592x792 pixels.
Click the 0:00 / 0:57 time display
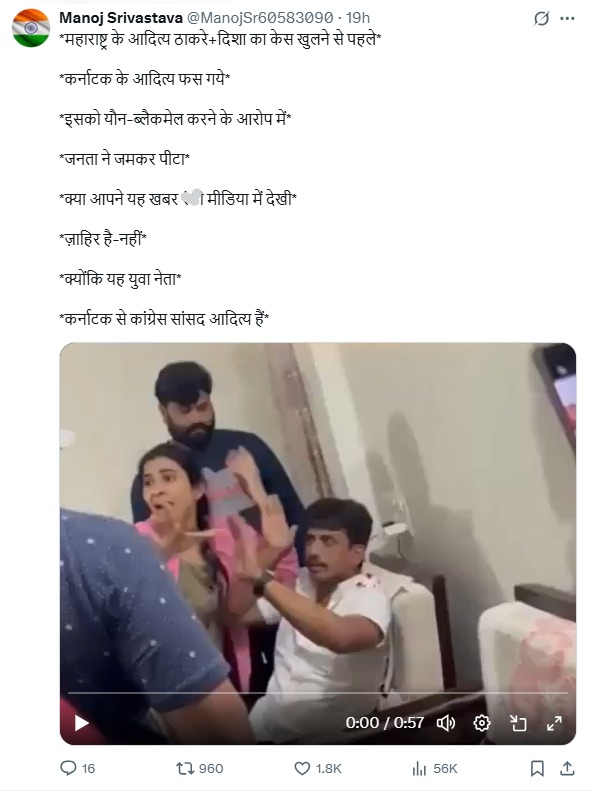point(384,723)
